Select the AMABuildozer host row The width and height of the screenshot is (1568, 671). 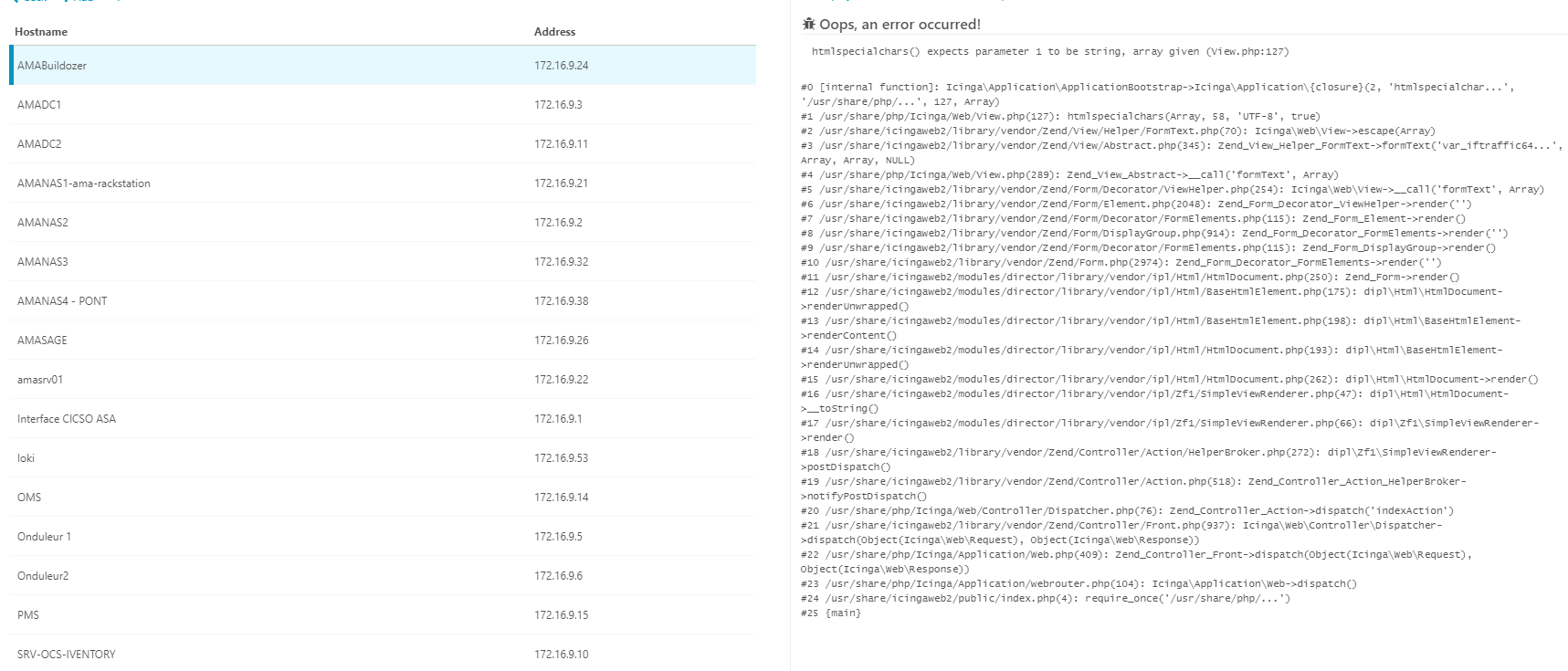pos(383,66)
